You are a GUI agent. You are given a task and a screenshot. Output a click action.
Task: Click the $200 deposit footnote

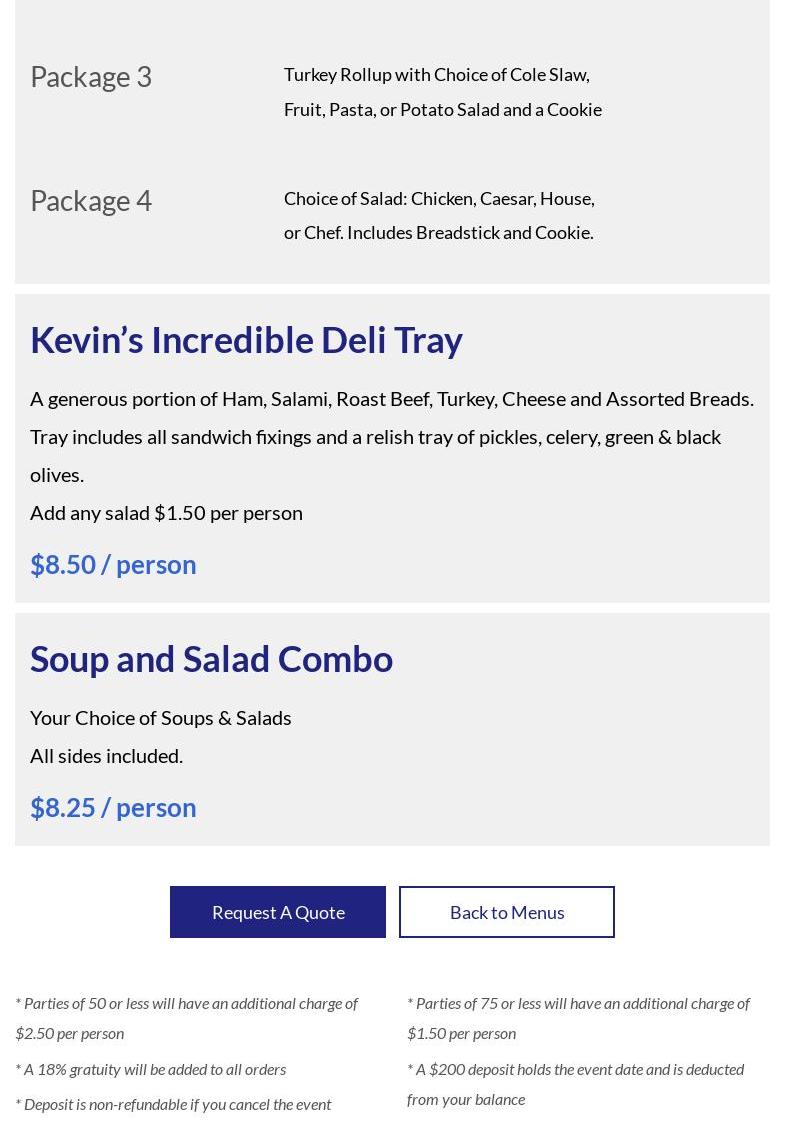575,1083
